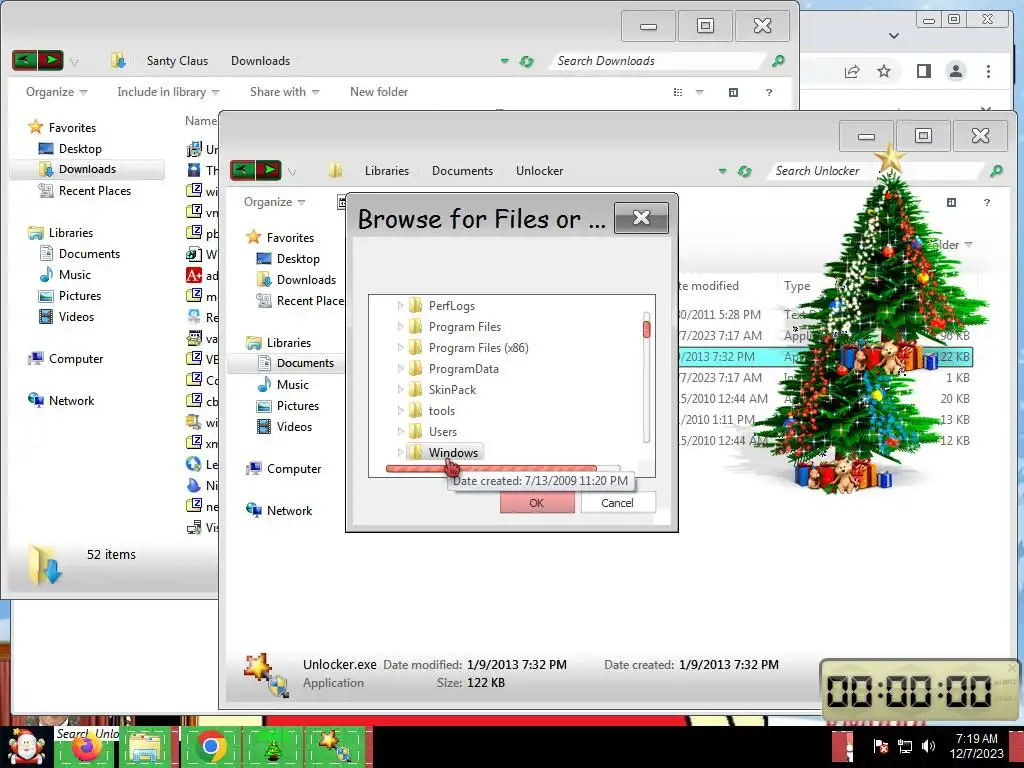Click Libraries in Unlocker address breadcrumb

click(x=387, y=170)
